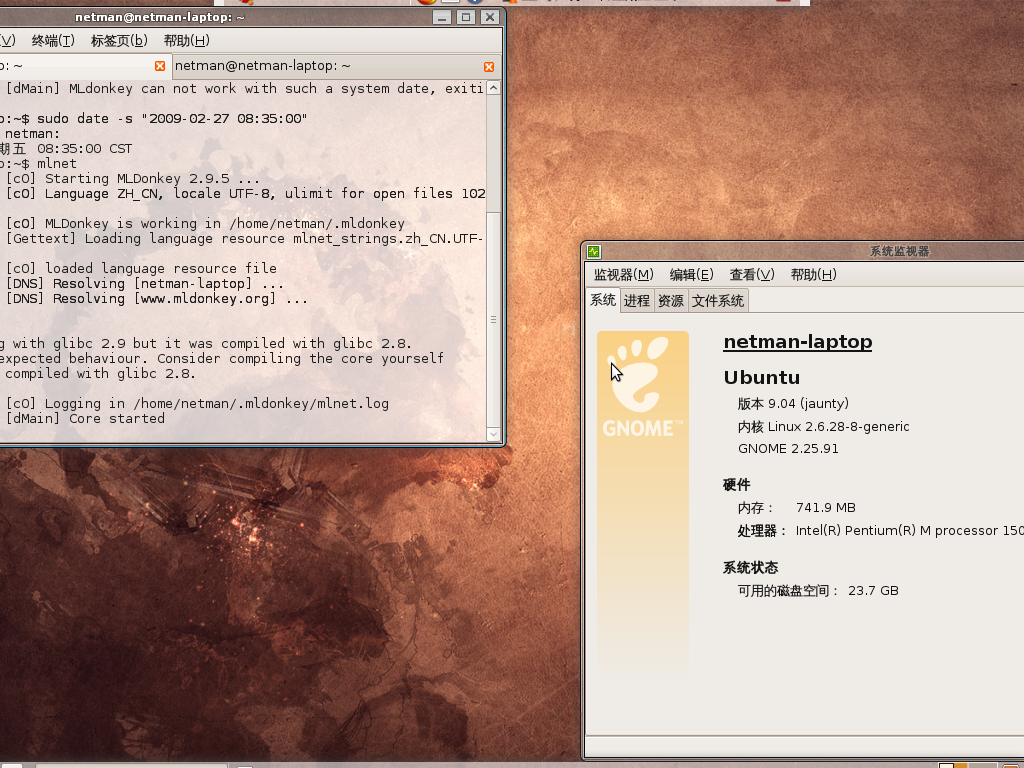
Task: Open the terminal's 帮助(H) menu
Action: (x=186, y=40)
